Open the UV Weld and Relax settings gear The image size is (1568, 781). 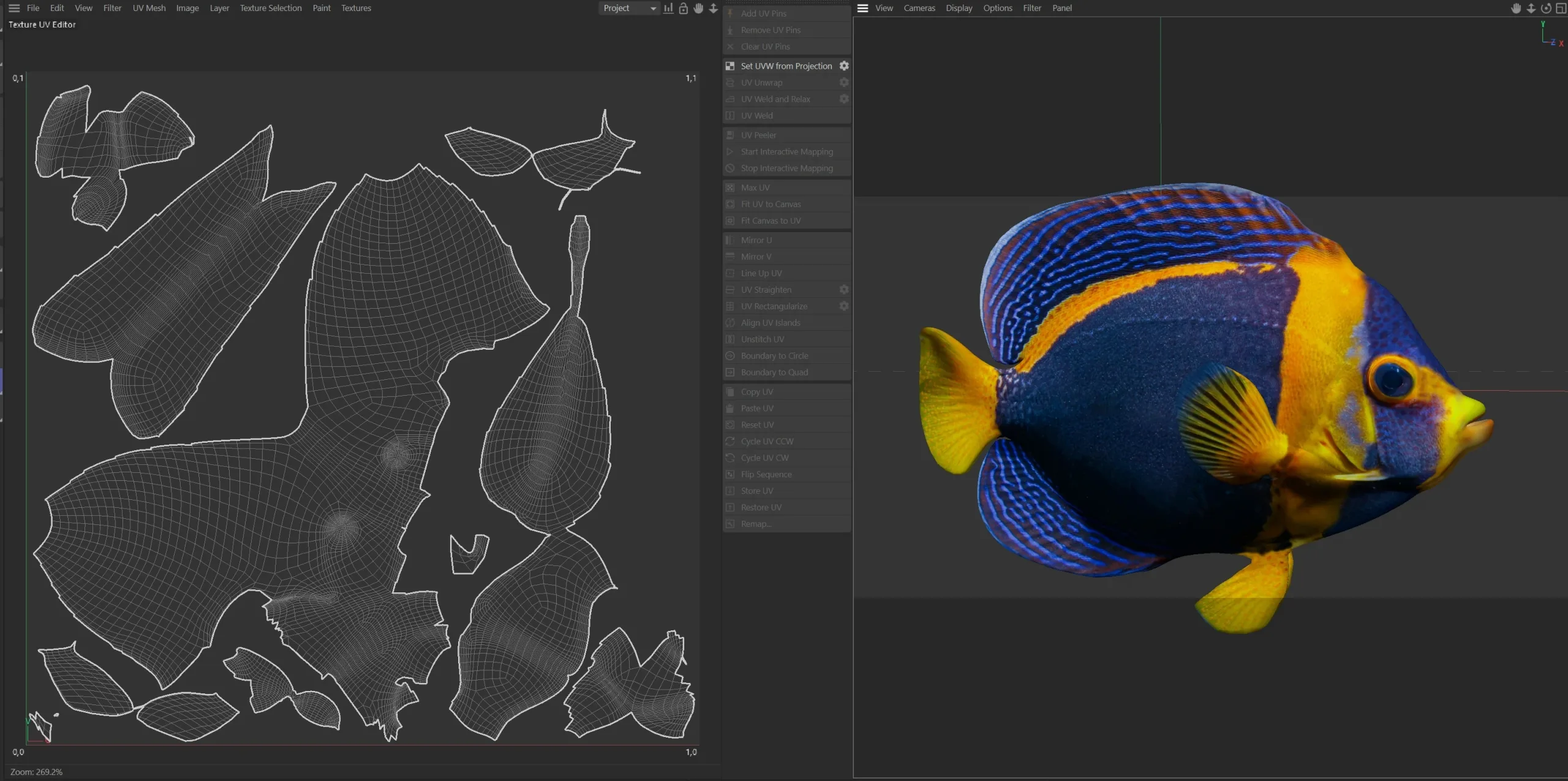coord(844,99)
